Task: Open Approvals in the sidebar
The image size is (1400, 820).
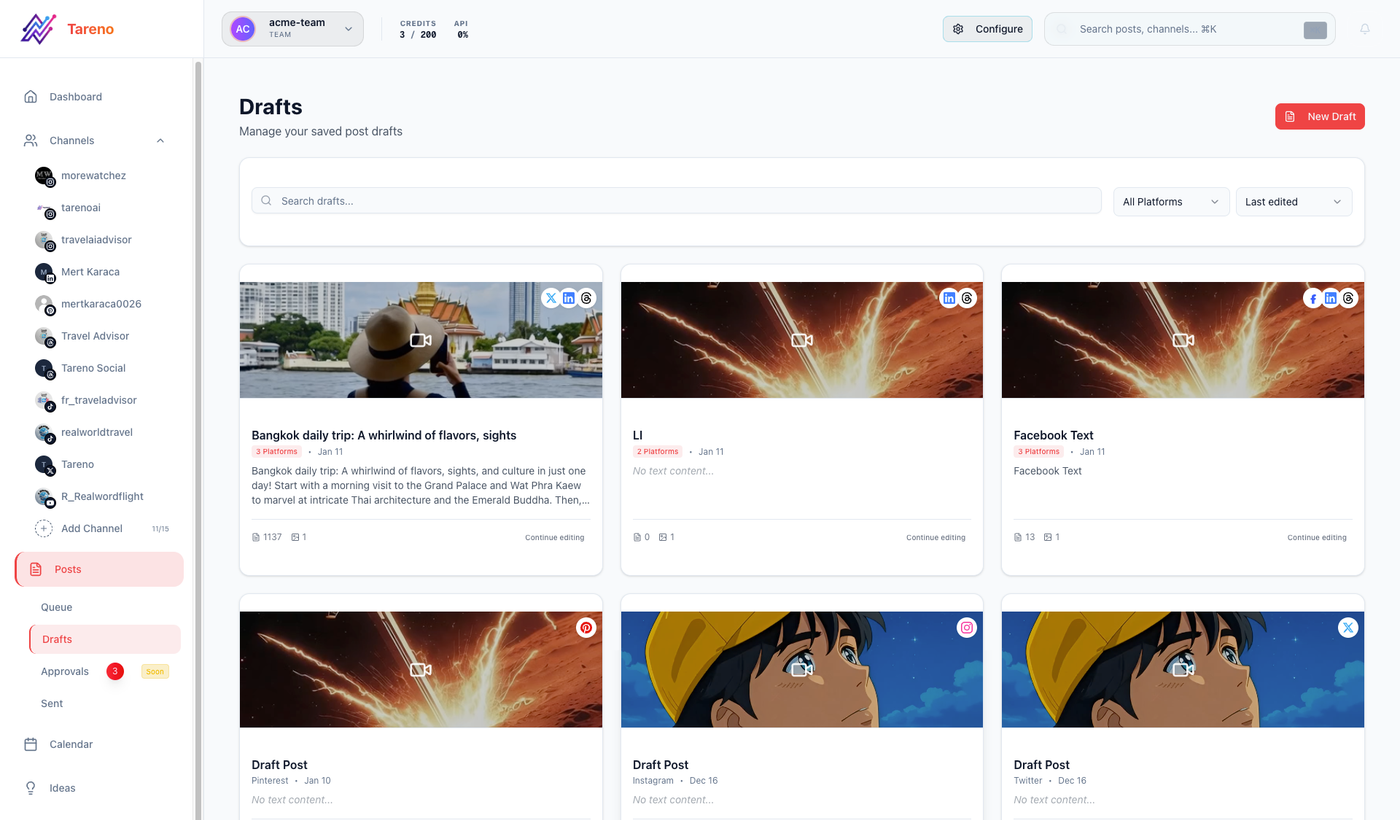Action: click(65, 671)
